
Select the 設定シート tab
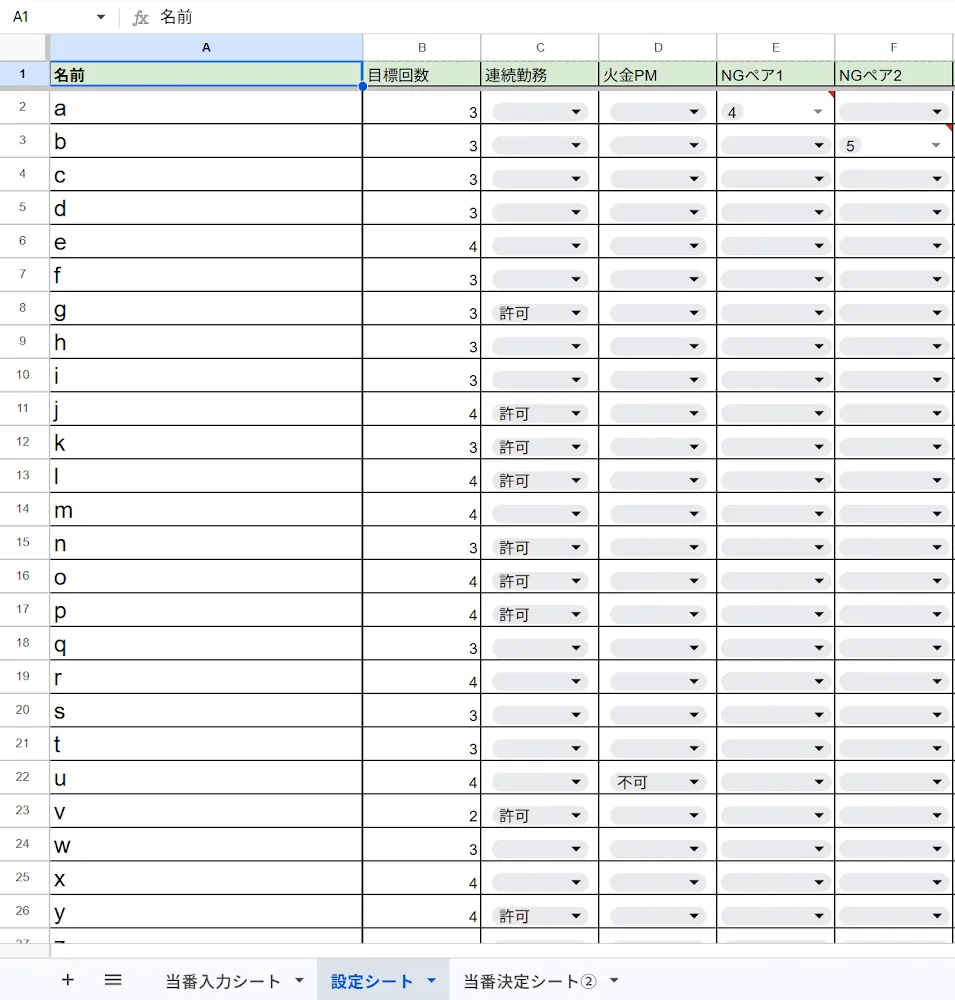[371, 981]
